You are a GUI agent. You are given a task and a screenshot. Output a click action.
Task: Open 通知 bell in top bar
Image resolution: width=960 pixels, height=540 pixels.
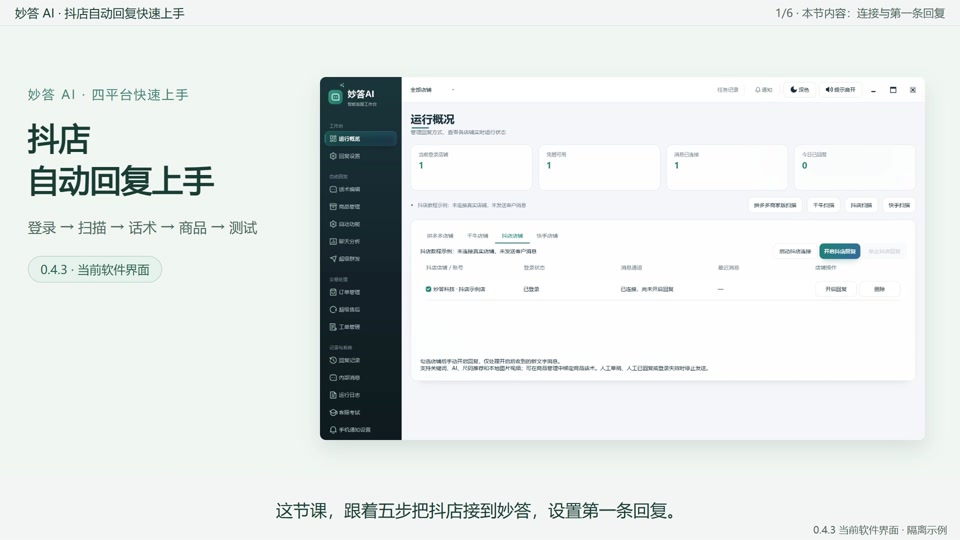coord(763,90)
